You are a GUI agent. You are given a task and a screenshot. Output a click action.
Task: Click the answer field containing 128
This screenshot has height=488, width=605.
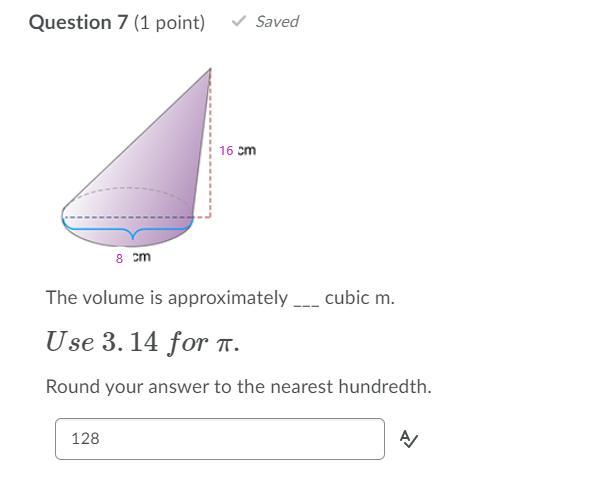click(x=220, y=439)
